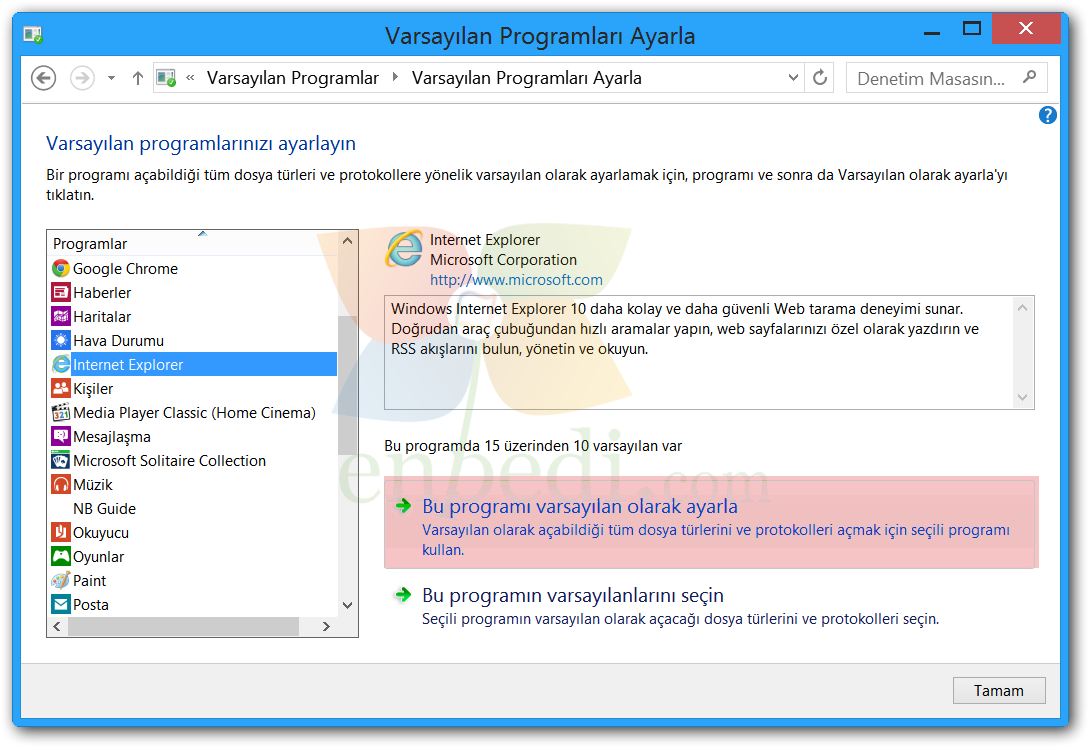The width and height of the screenshot is (1089, 747).
Task: Click the window system icon in title bar
Action: (x=33, y=35)
